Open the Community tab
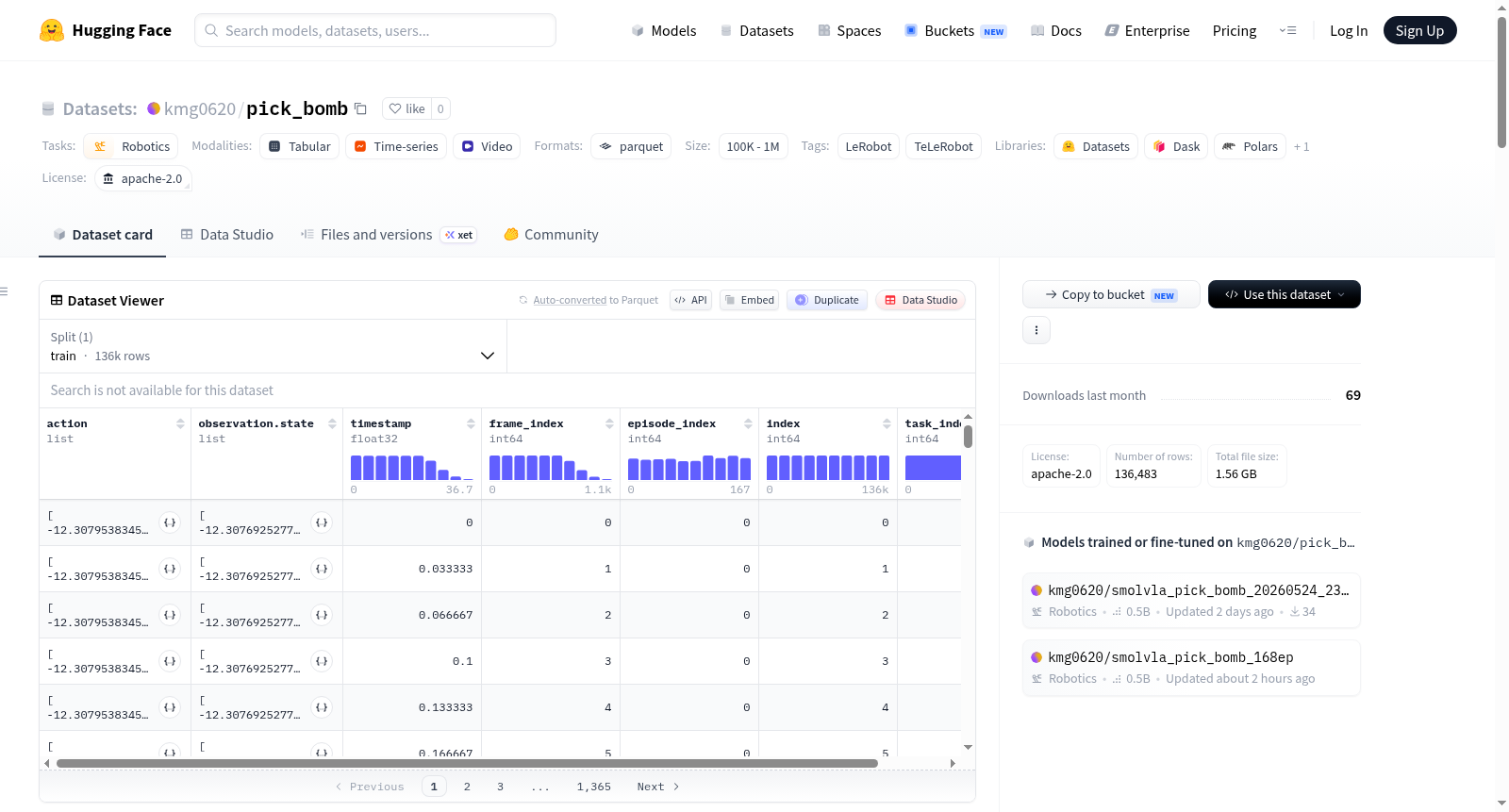 tap(551, 235)
